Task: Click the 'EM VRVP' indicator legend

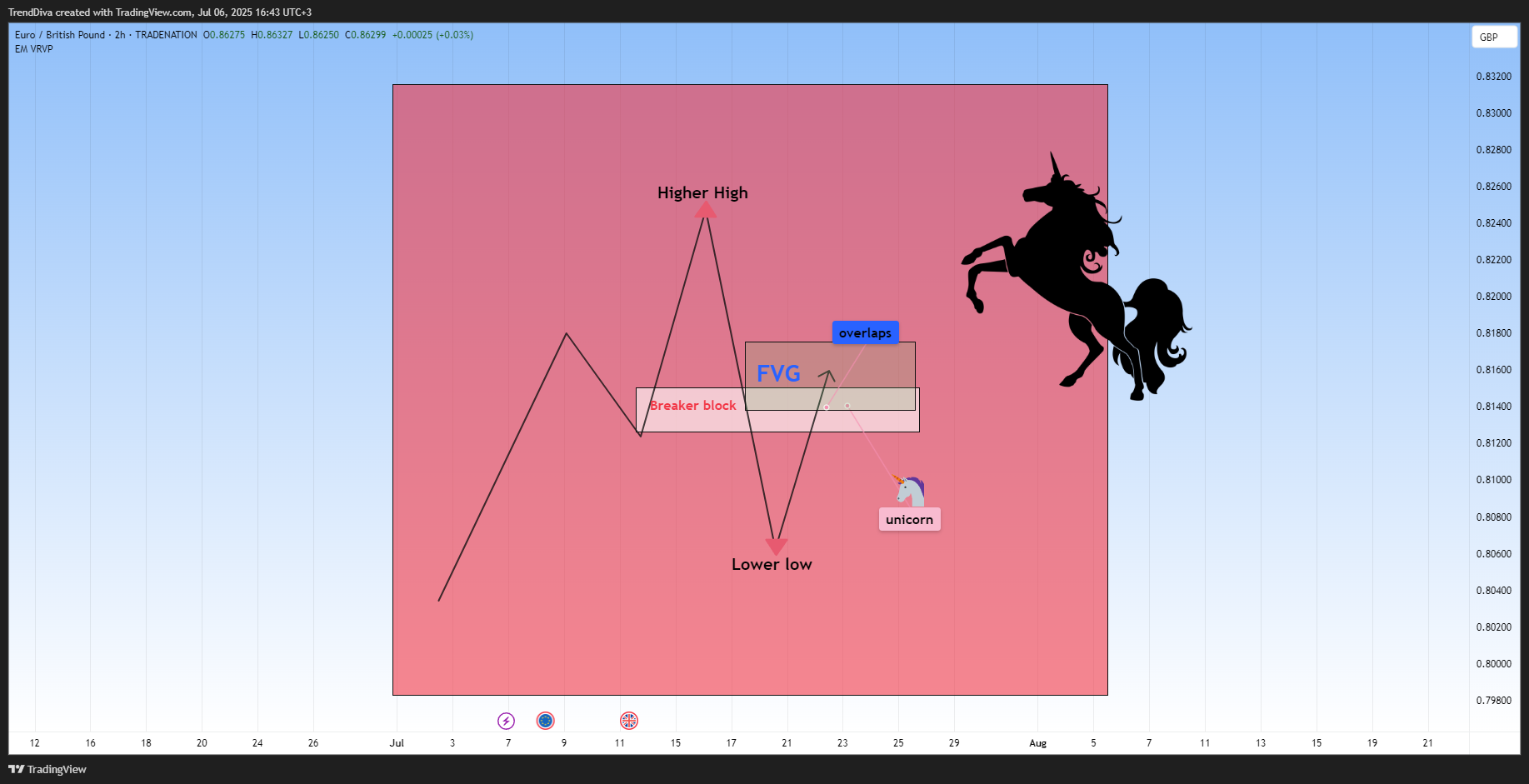Action: (34, 49)
